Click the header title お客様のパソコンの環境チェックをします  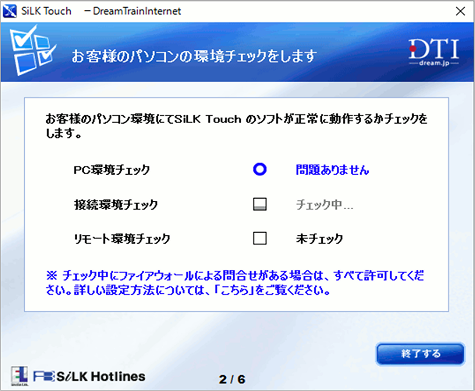(x=194, y=56)
